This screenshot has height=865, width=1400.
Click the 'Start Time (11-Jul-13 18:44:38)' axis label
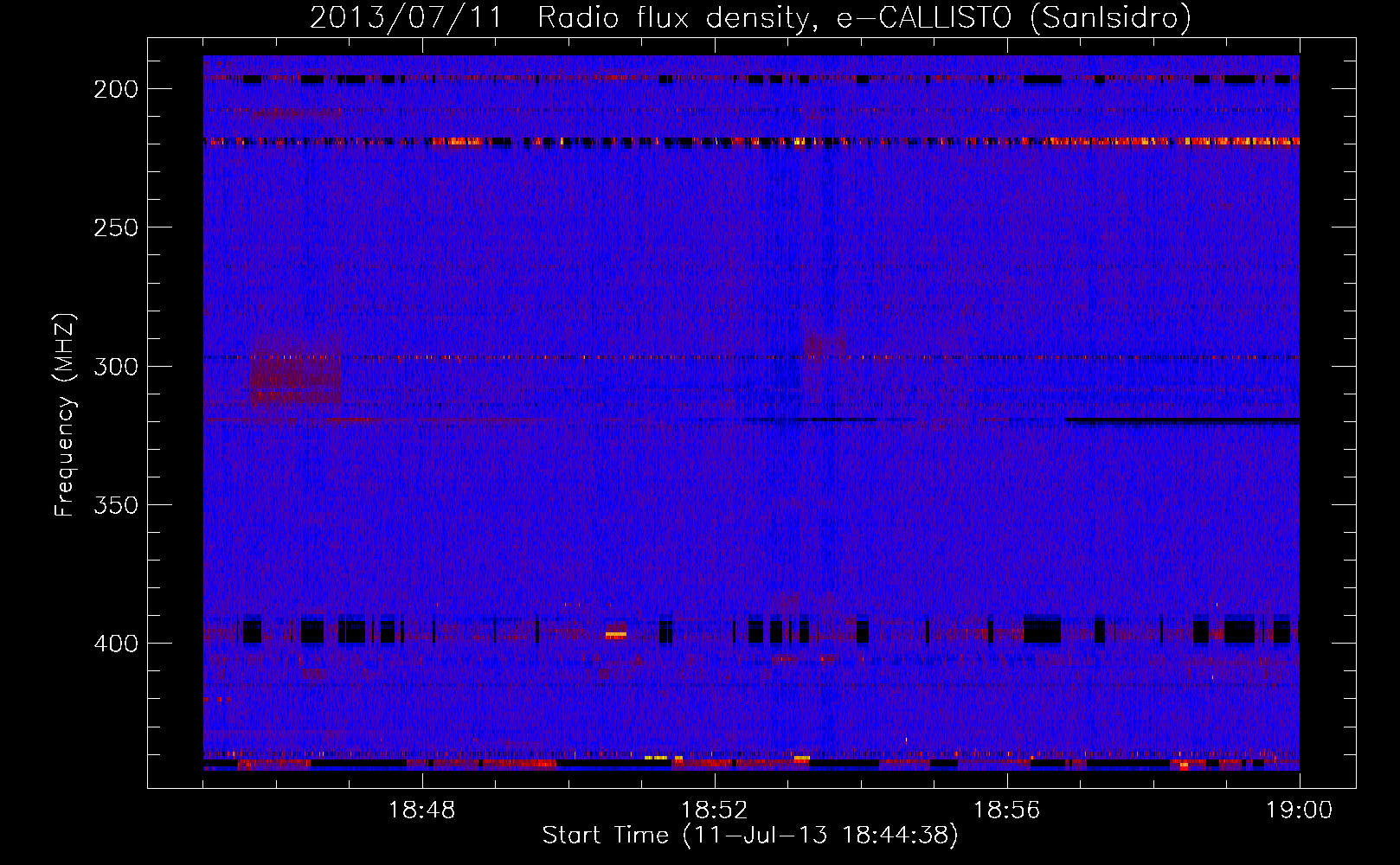[750, 836]
